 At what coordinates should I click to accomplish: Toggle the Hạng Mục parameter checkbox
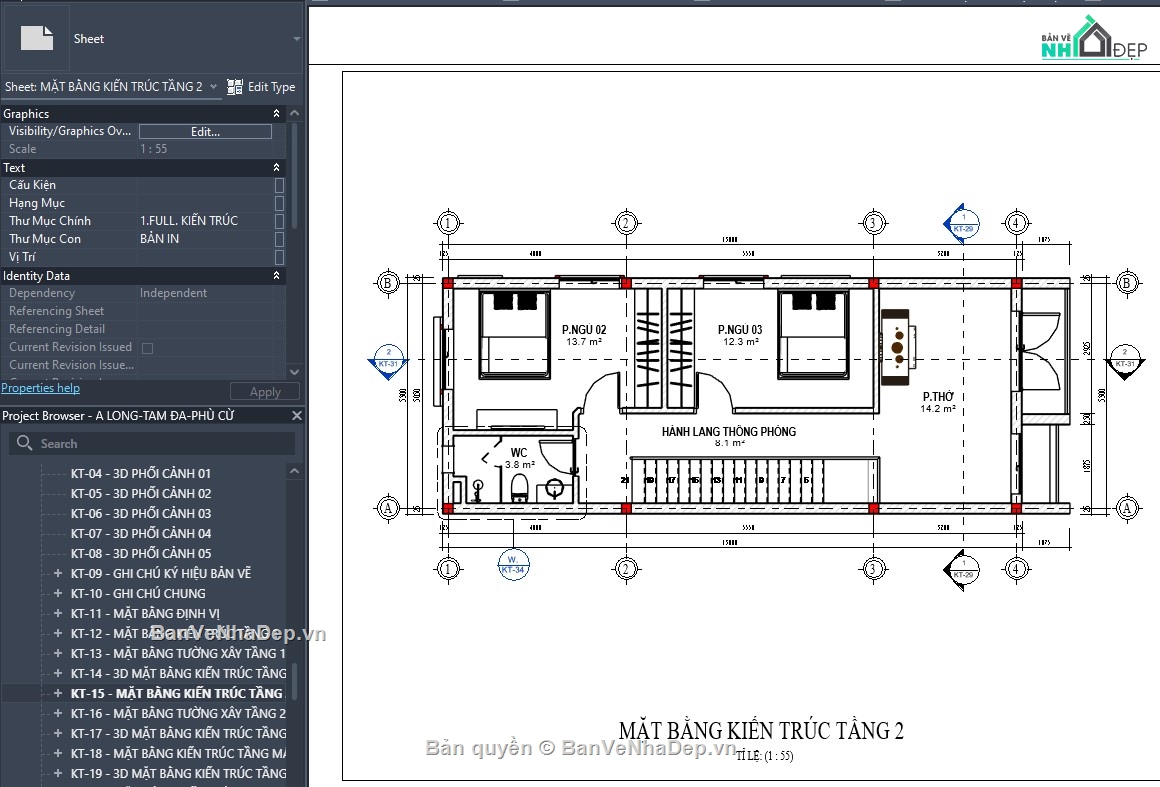coord(279,203)
